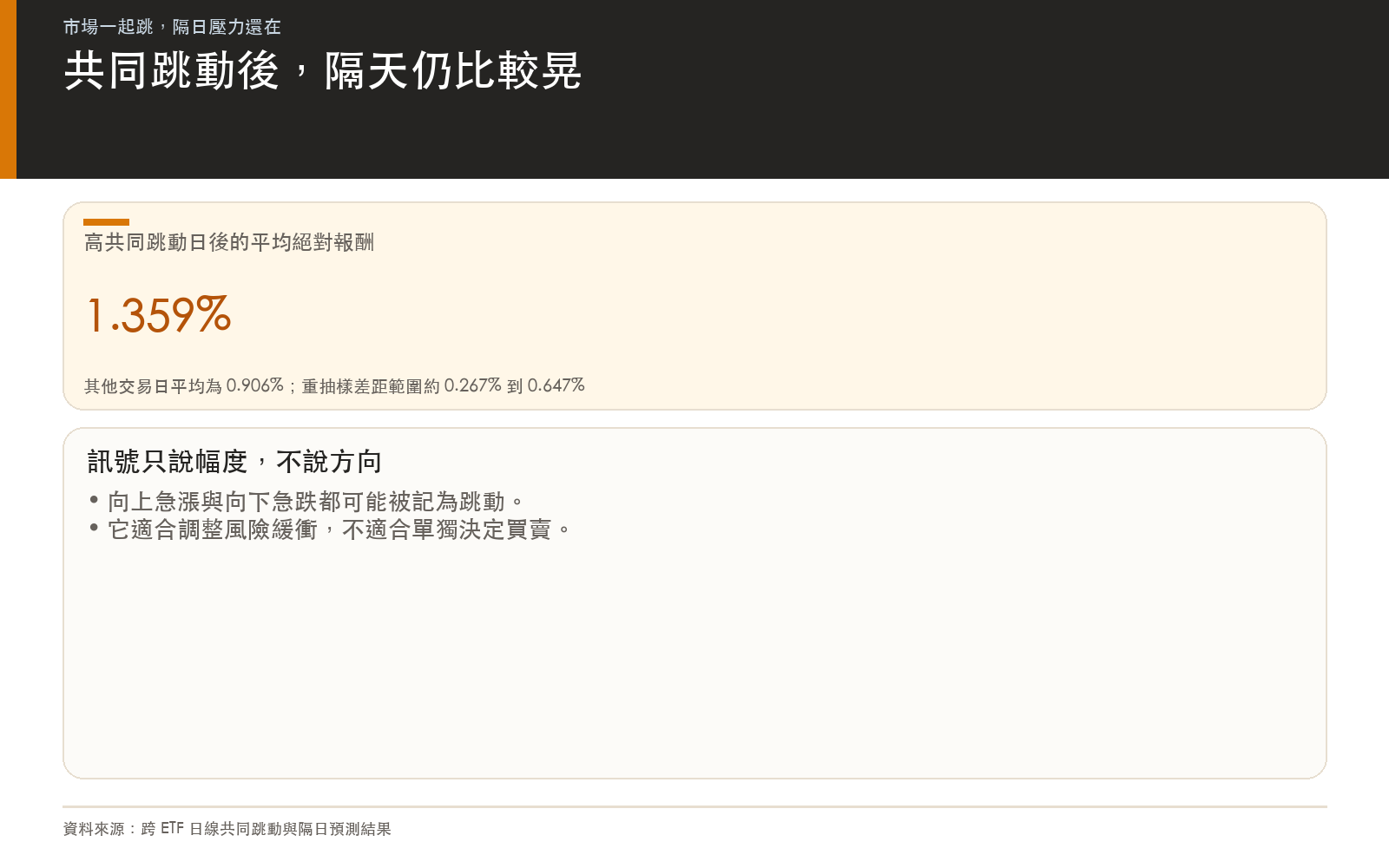
Task: Select the footer source line 資料來源：跨 ETF 日線共同跳動與隔日預測結果
Action: [227, 829]
